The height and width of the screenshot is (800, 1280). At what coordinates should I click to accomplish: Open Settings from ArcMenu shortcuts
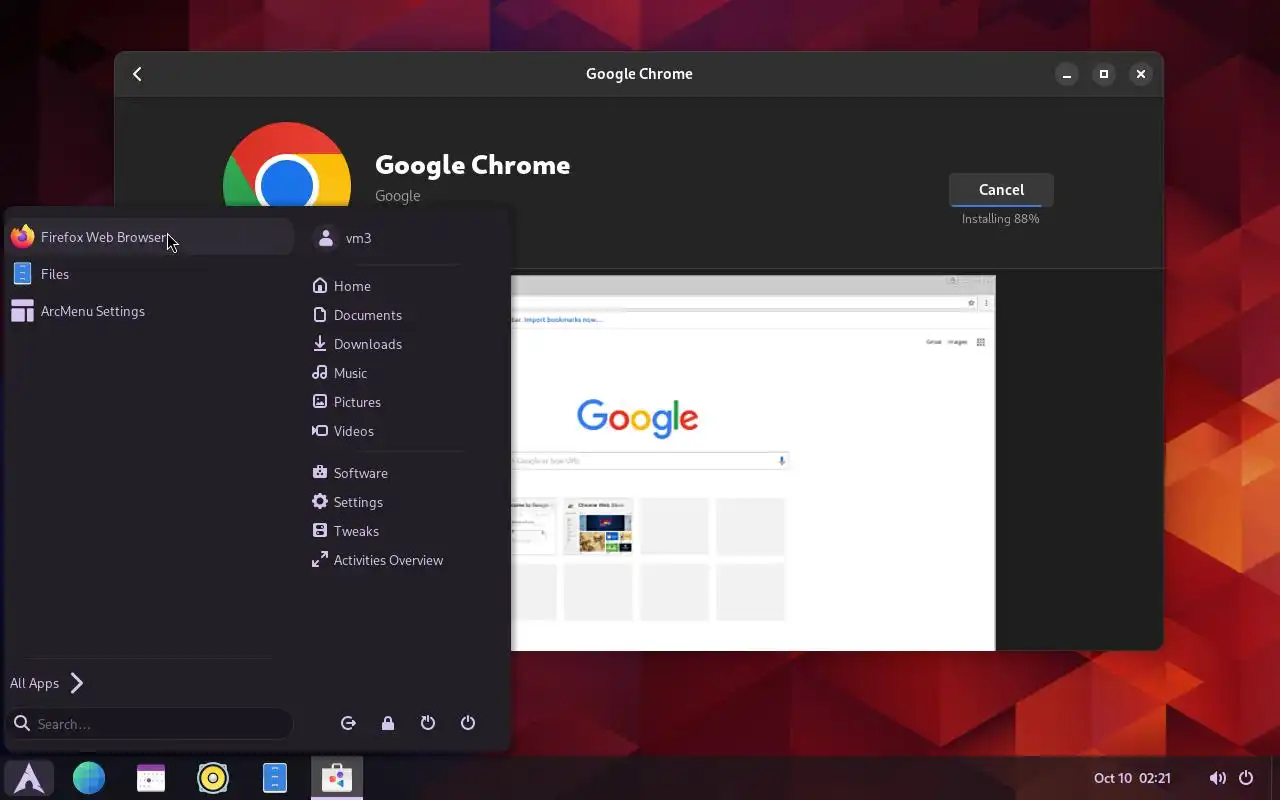(x=348, y=502)
